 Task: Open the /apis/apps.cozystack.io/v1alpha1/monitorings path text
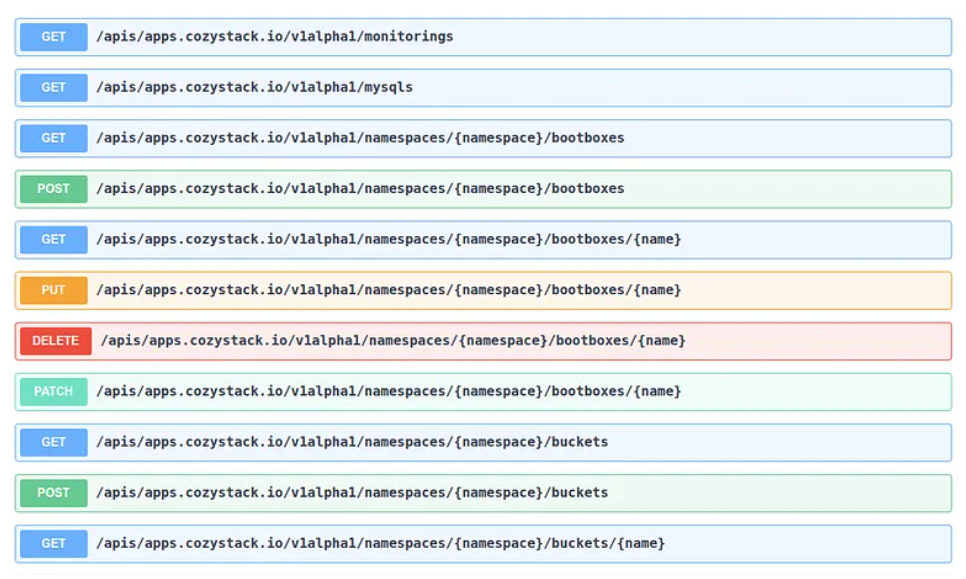pos(274,37)
